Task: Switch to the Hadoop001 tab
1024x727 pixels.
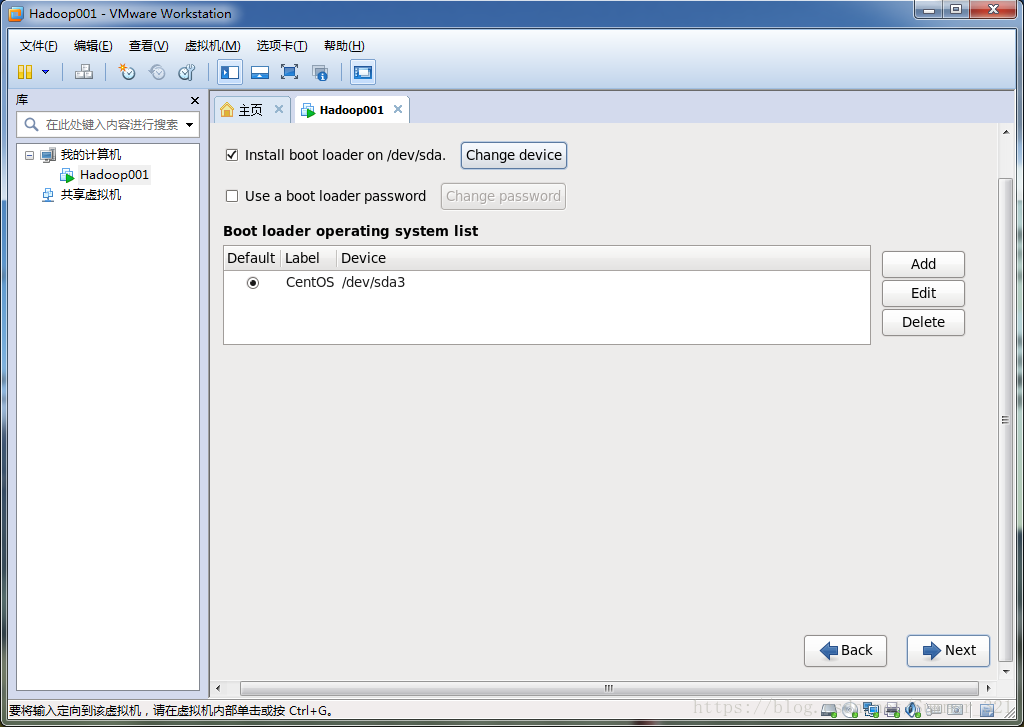Action: click(351, 110)
